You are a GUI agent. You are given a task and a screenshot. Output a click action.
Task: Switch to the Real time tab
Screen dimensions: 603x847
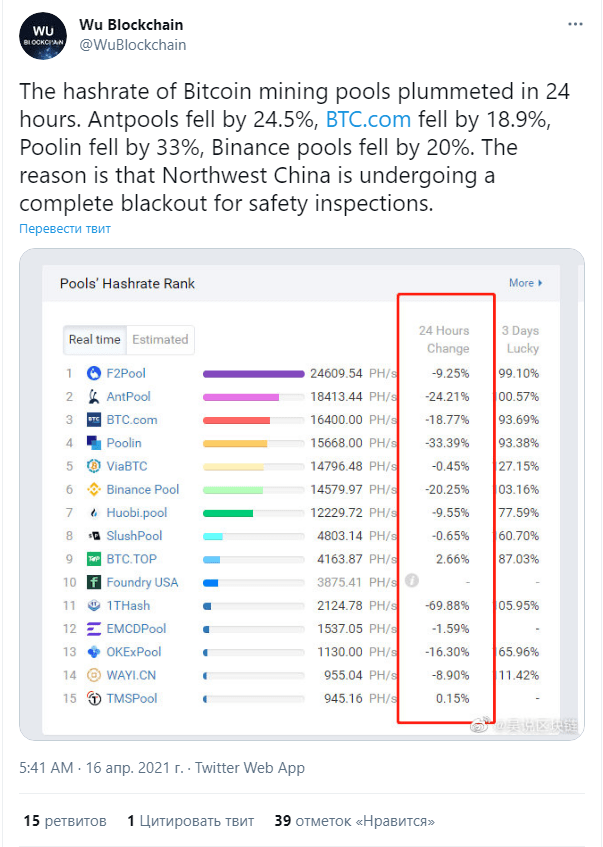tap(95, 340)
